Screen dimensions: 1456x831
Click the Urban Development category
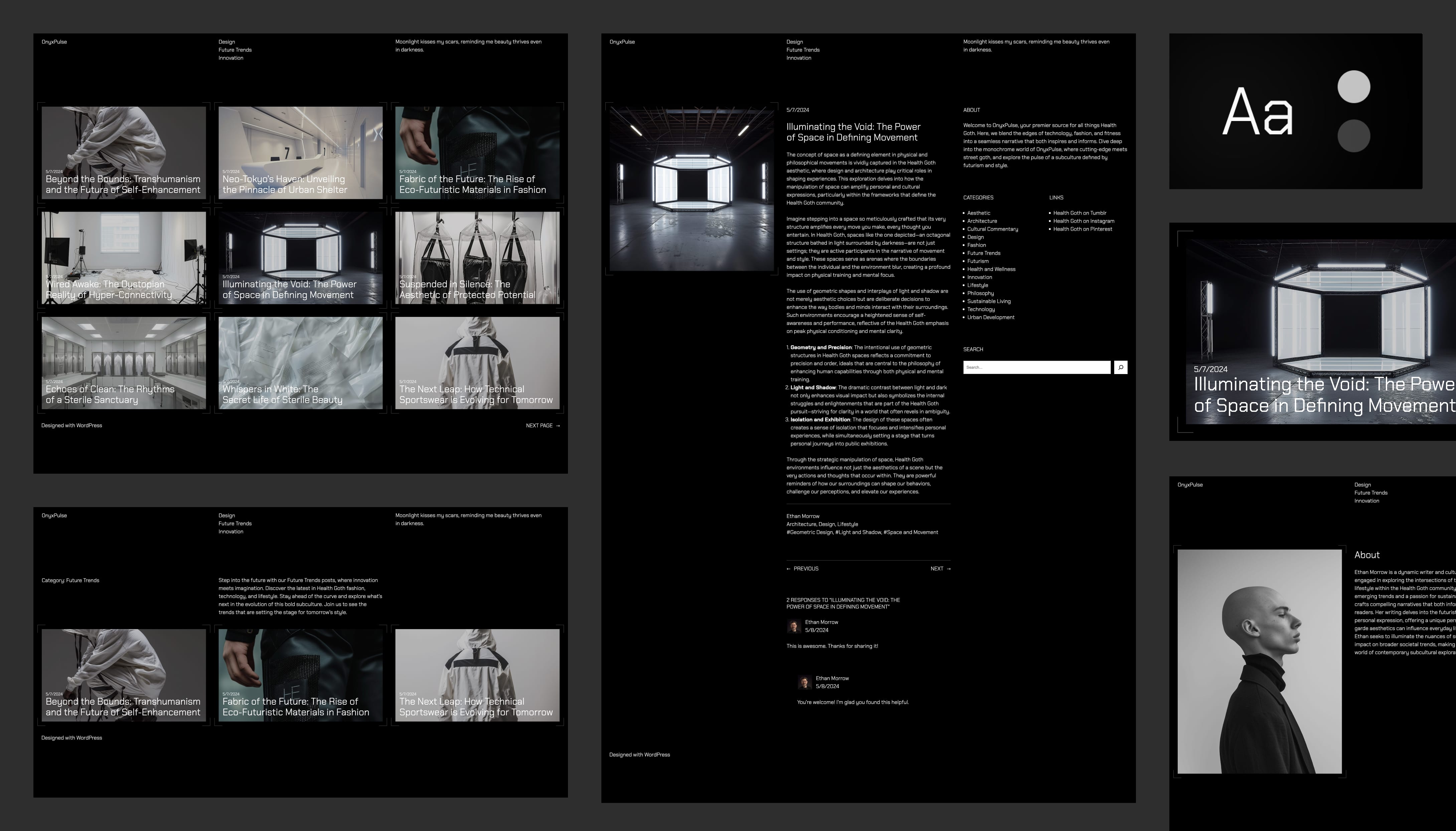991,317
